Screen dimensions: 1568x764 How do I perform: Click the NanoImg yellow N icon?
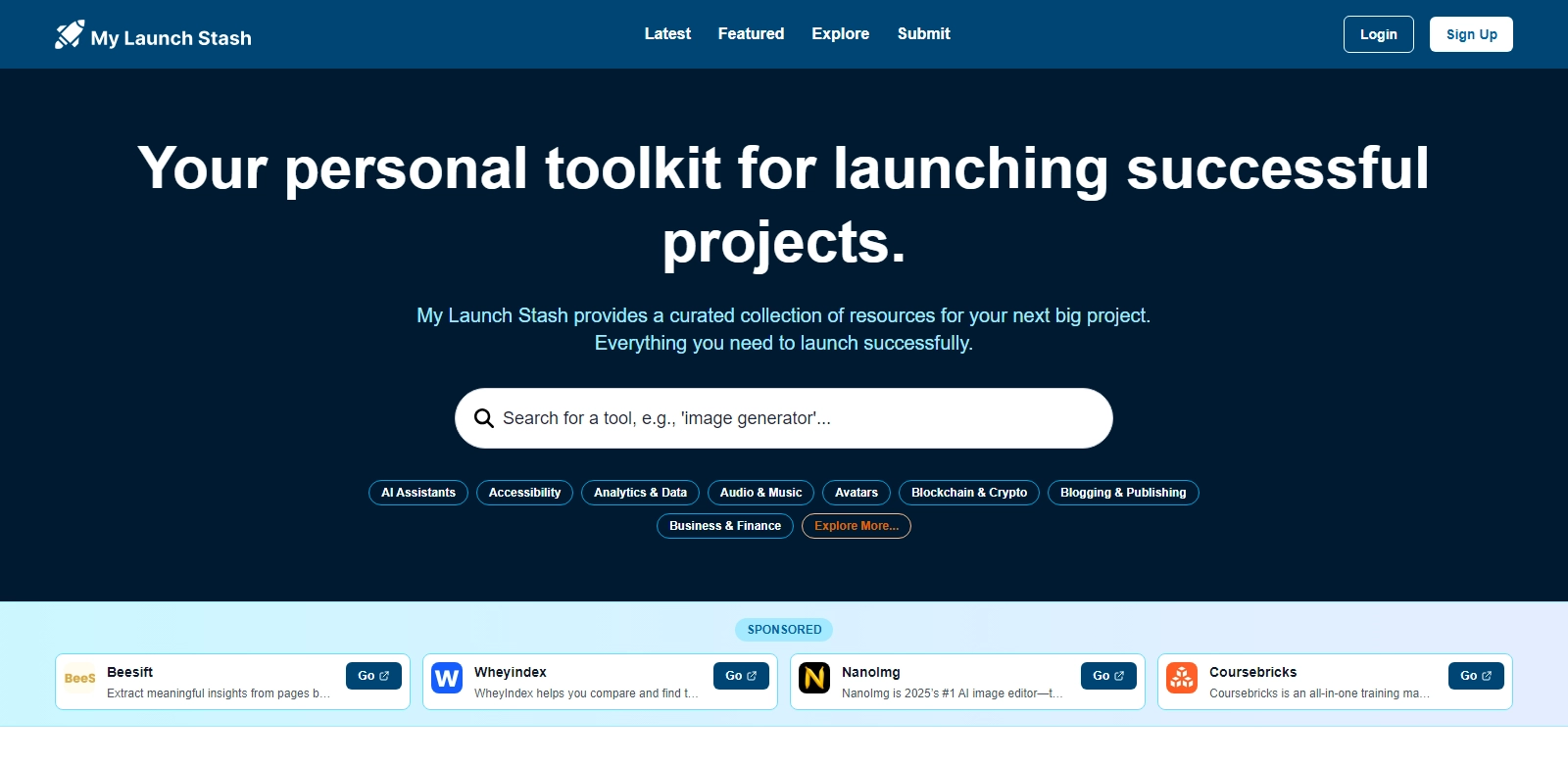(814, 678)
